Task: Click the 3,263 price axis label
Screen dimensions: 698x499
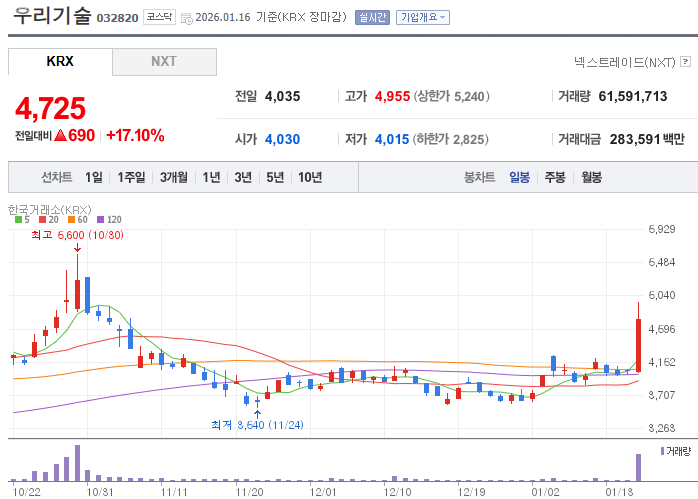Action: coord(662,428)
